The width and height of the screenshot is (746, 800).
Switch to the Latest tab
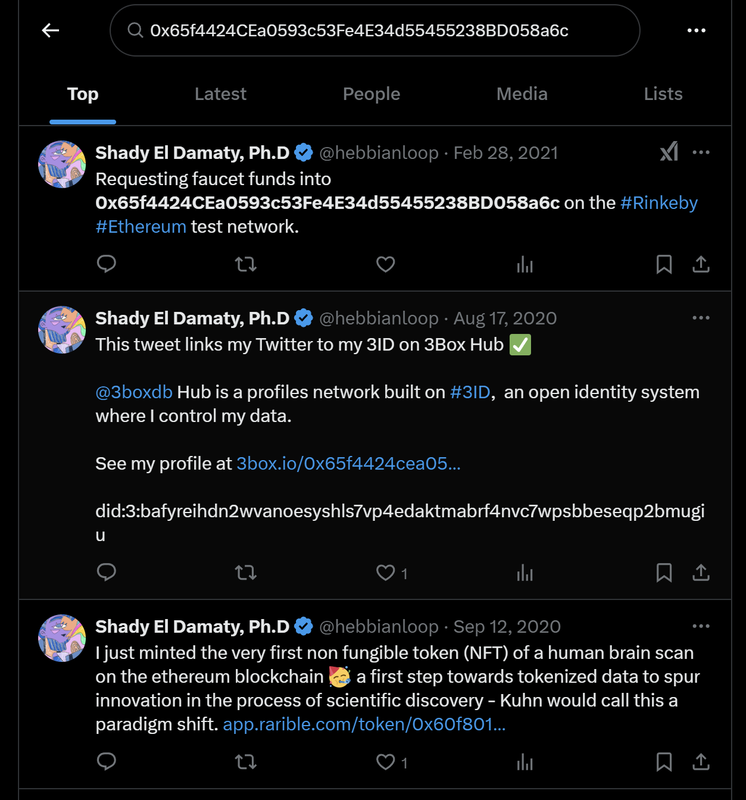pyautogui.click(x=220, y=94)
